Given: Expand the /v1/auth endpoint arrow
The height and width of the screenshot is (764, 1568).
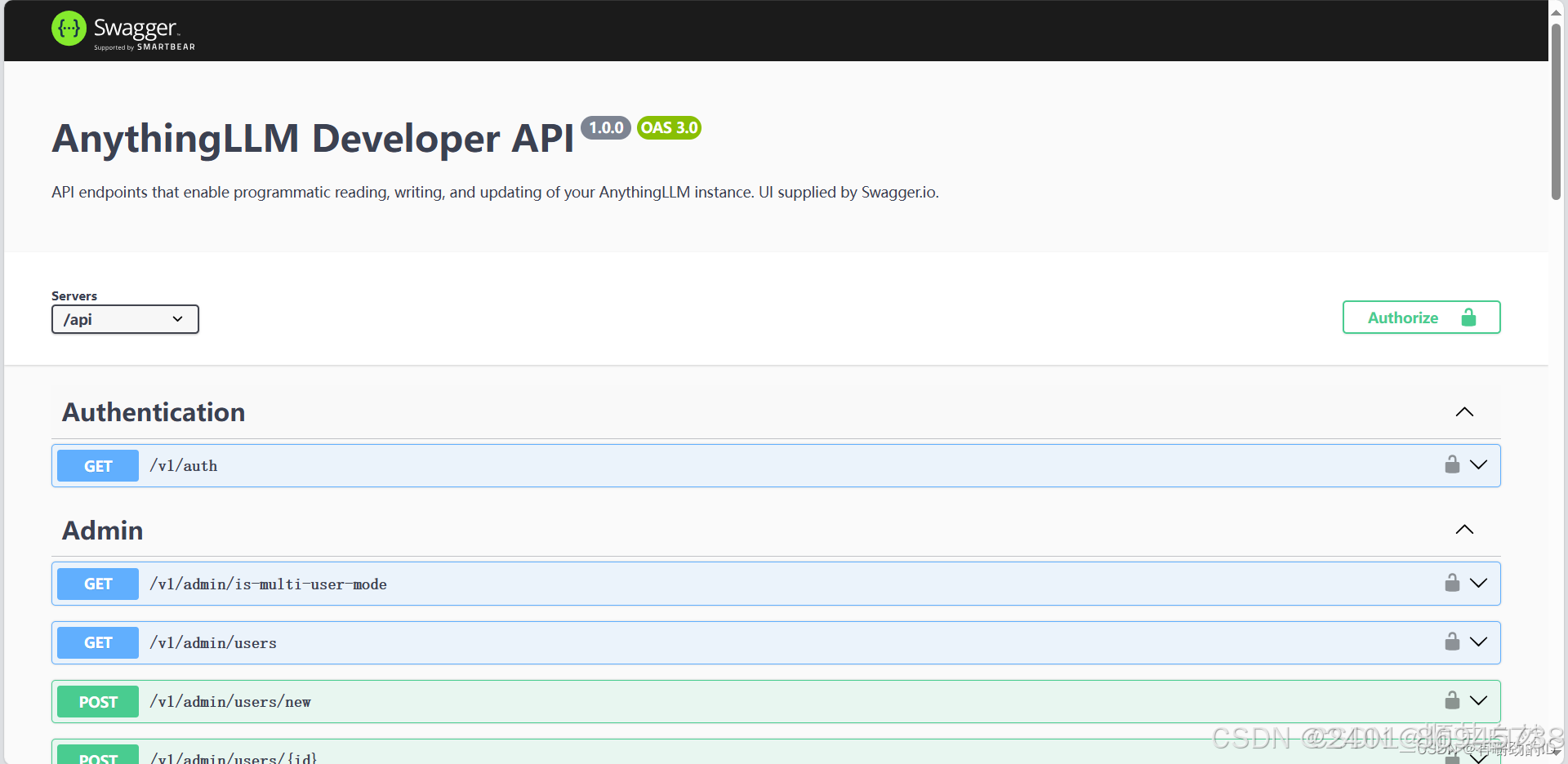Looking at the screenshot, I should [1478, 464].
